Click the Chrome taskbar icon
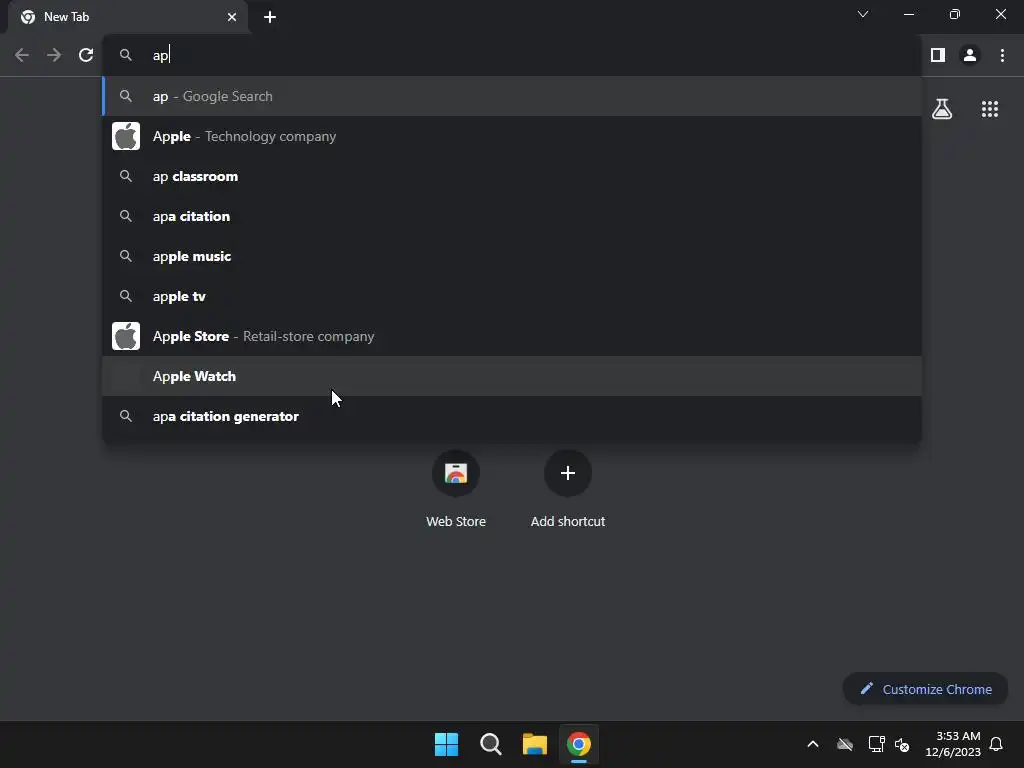The height and width of the screenshot is (768, 1024). tap(579, 744)
